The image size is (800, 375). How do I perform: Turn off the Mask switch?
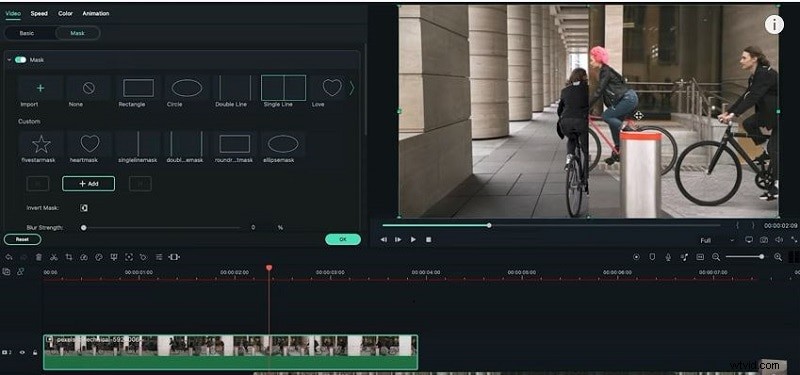20,60
